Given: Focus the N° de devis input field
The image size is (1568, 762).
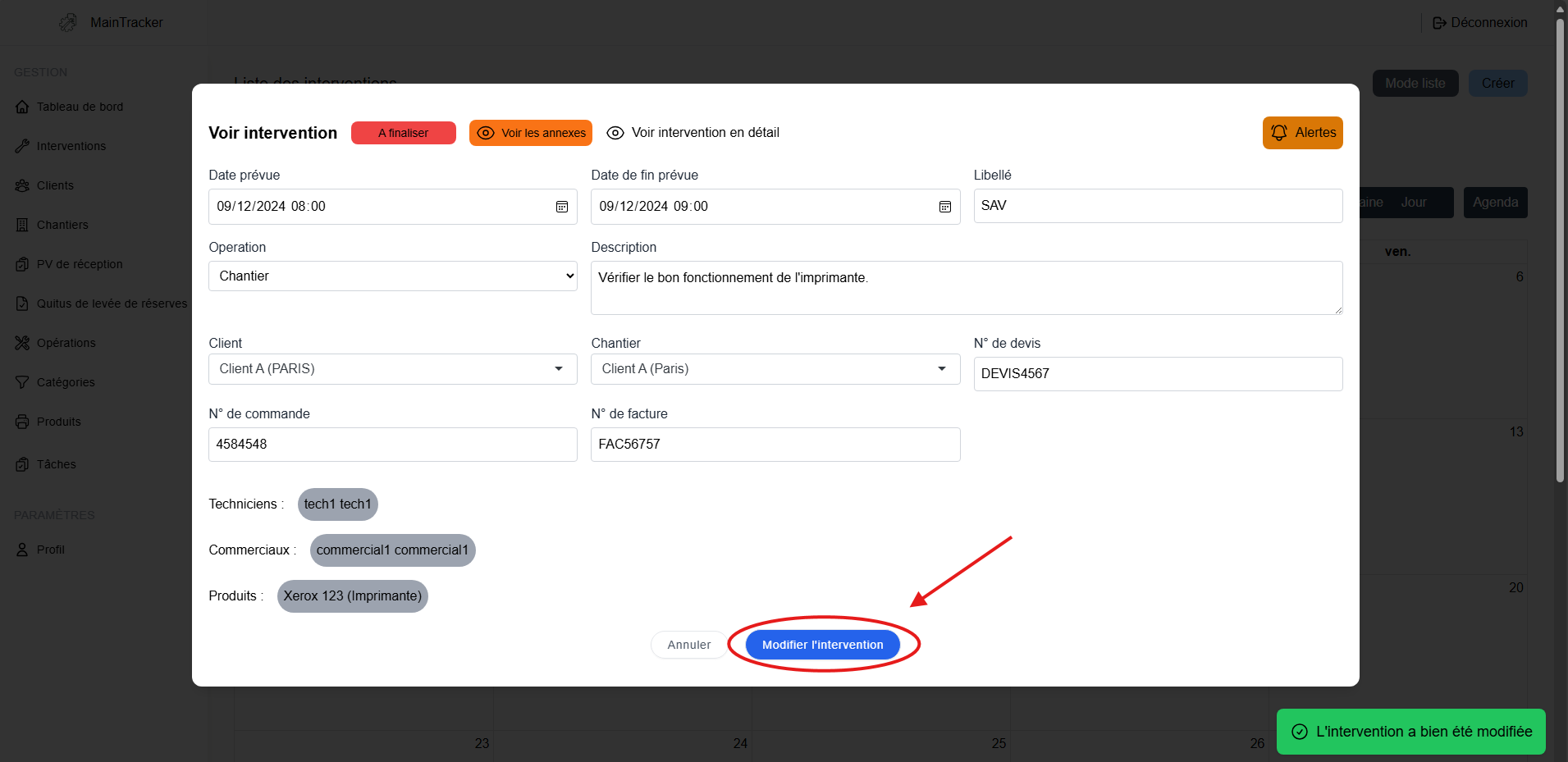Looking at the screenshot, I should pos(1157,374).
